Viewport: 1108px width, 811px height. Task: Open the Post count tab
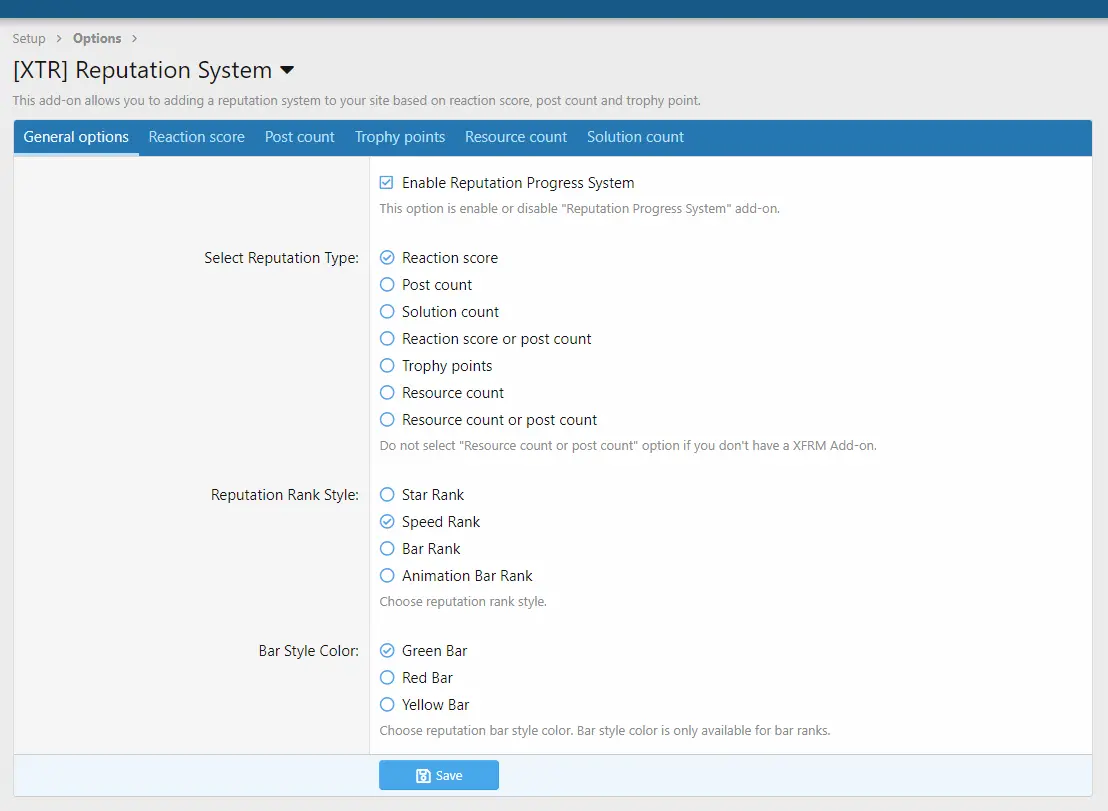point(300,137)
